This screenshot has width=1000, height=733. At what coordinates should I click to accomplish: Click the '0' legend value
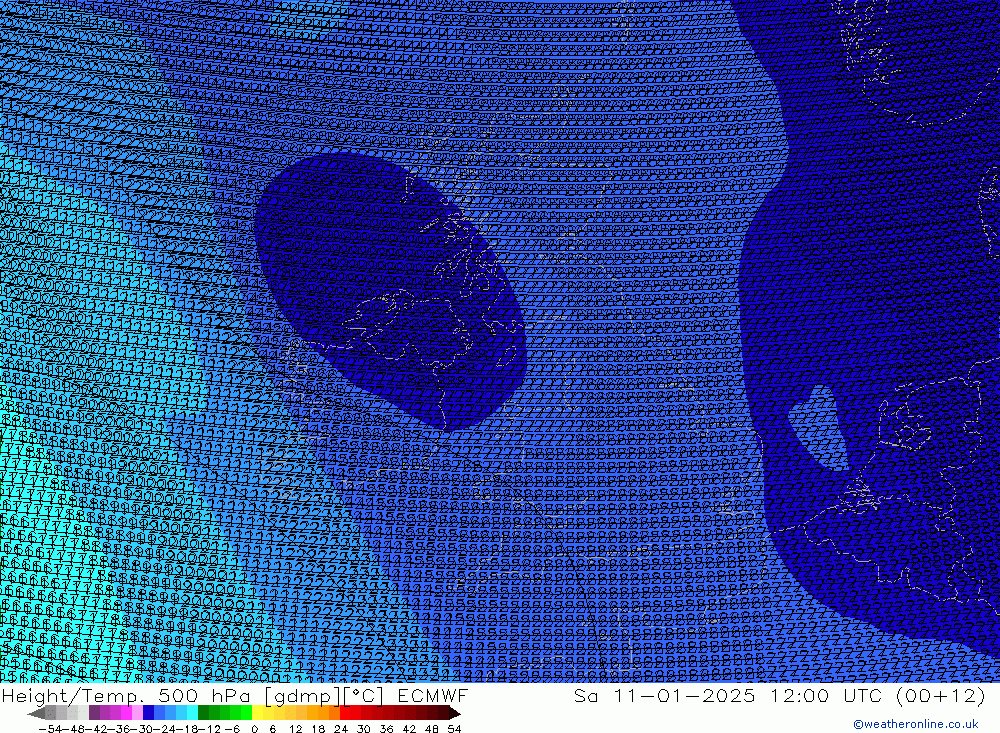click(x=254, y=729)
